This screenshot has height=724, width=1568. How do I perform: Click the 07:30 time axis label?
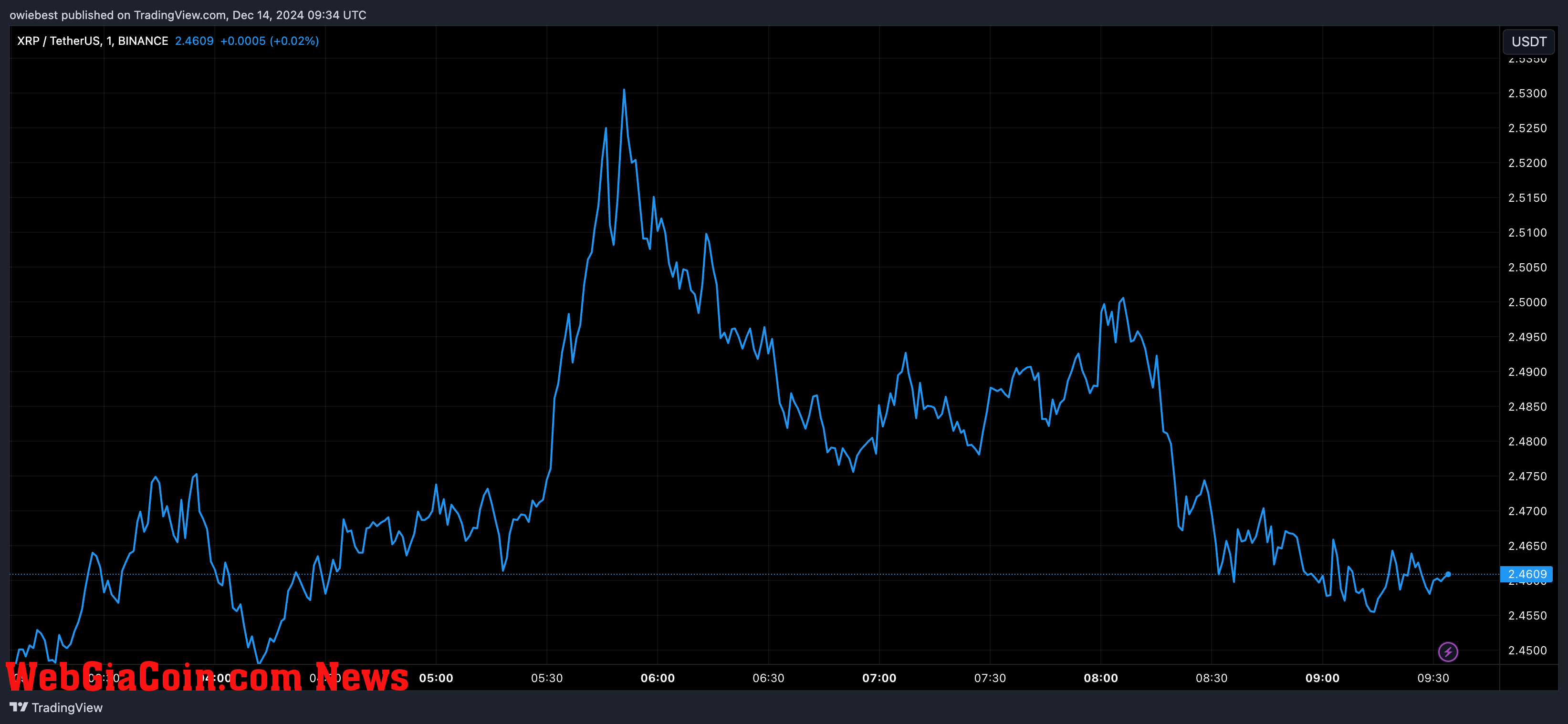tap(990, 678)
